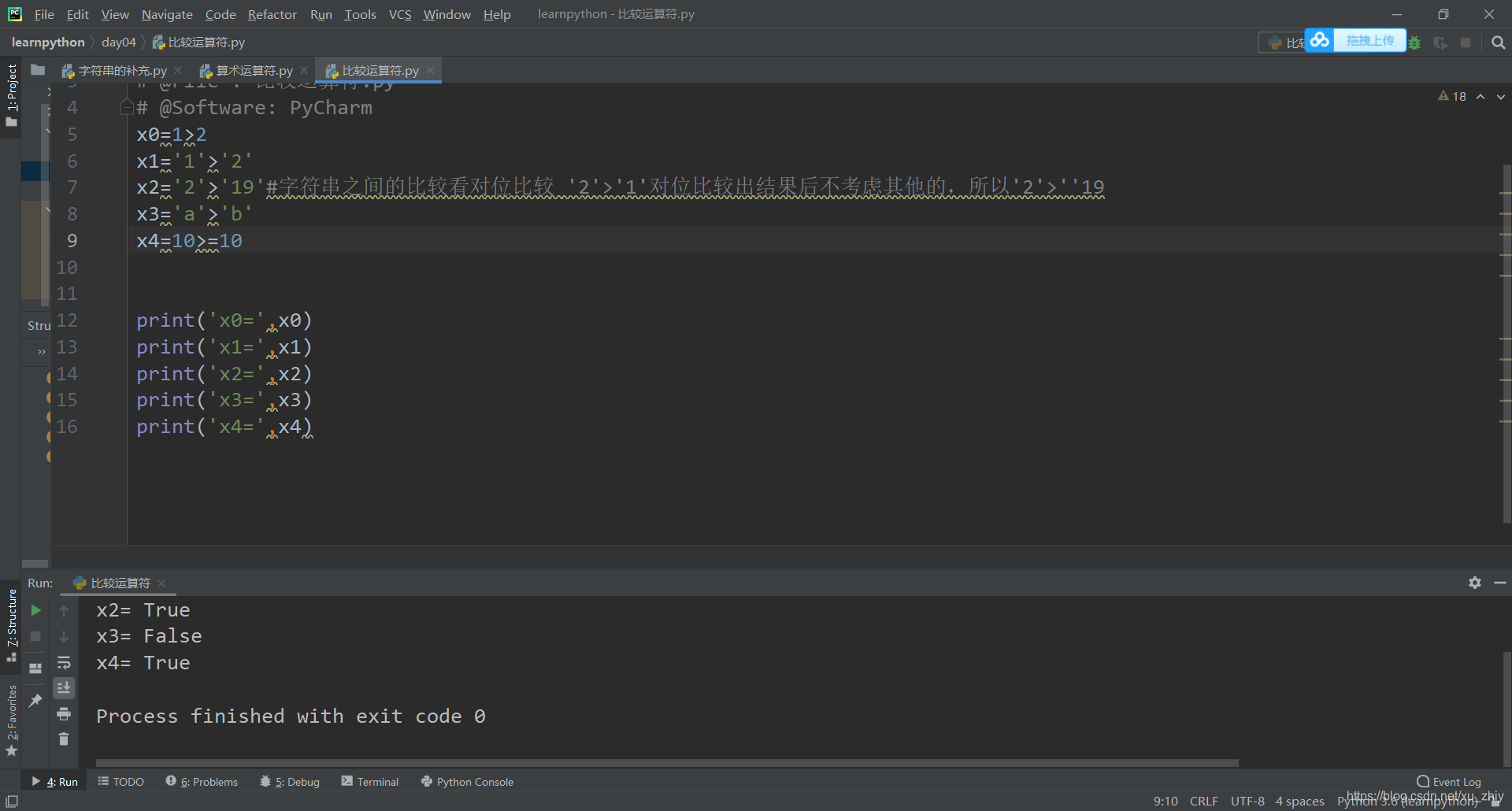
Task: Toggle tool window bars icon bottom-left
Action: [x=12, y=801]
